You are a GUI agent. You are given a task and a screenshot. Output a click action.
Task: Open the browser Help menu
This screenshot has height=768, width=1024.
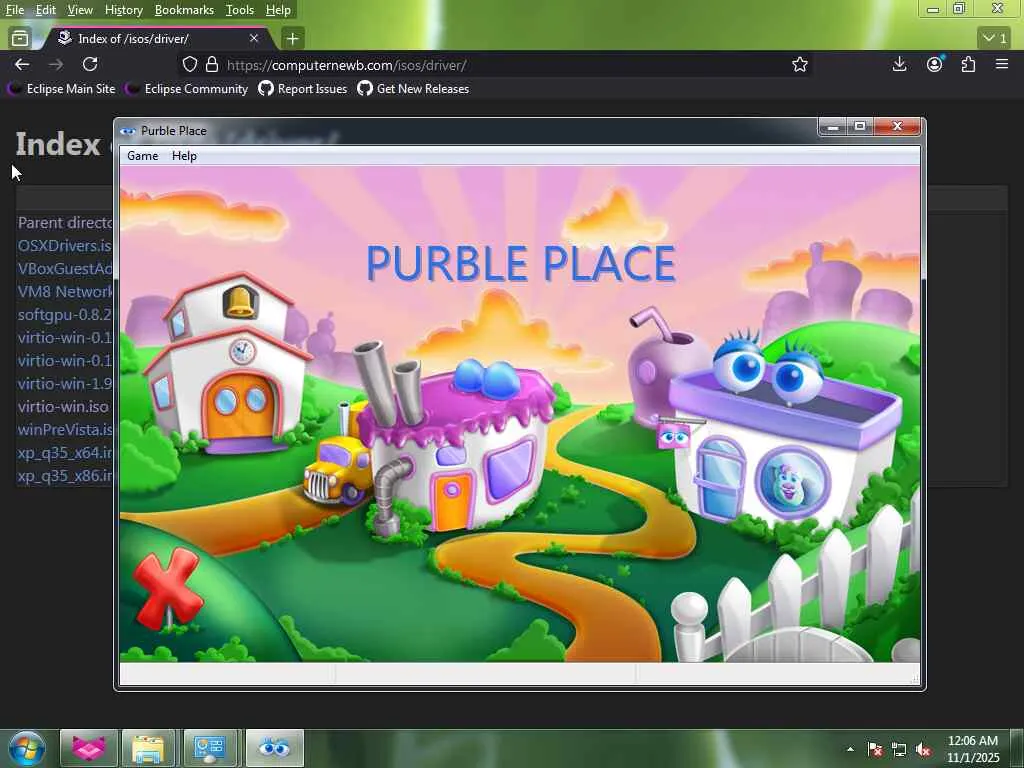pyautogui.click(x=278, y=10)
